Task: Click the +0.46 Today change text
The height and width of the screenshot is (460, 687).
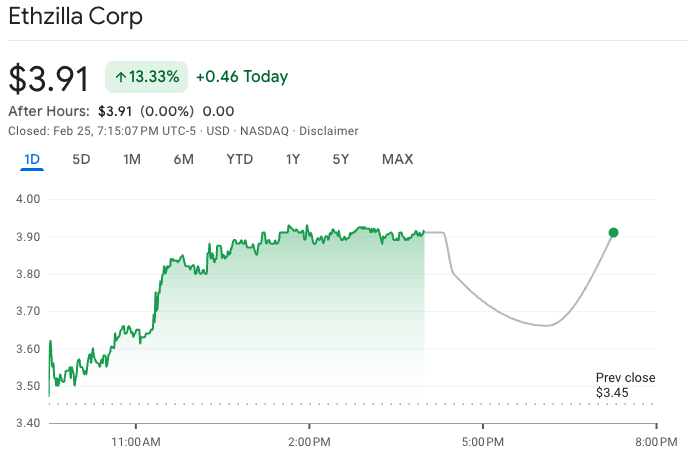Action: (x=241, y=77)
